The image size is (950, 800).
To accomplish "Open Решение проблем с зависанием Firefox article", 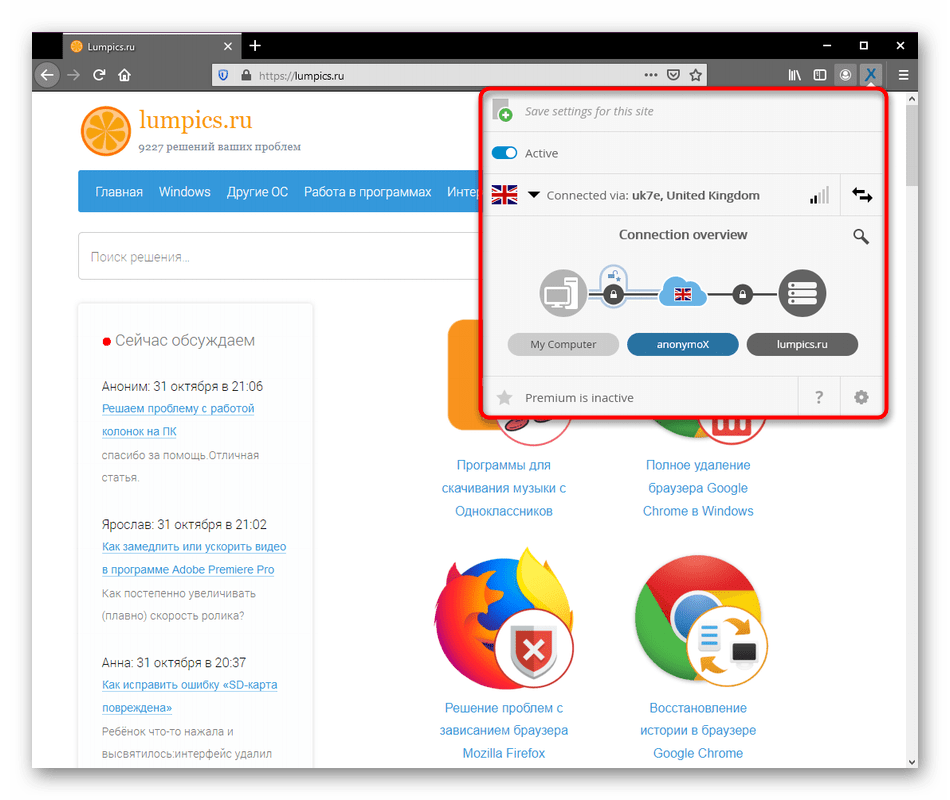I will pyautogui.click(x=503, y=730).
